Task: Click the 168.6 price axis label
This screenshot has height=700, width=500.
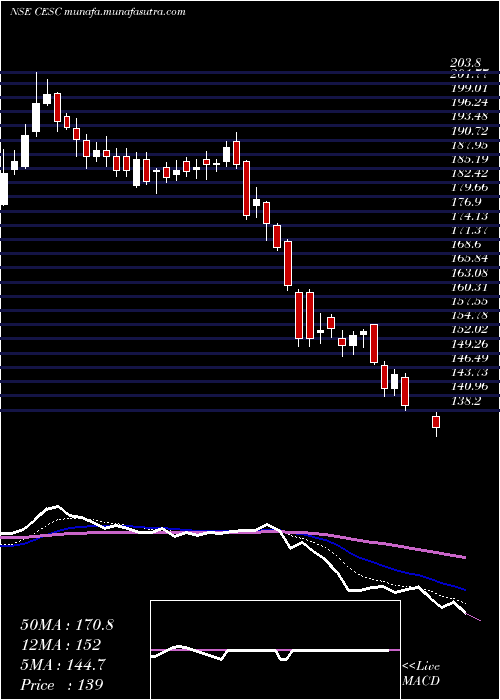Action: coord(465,245)
